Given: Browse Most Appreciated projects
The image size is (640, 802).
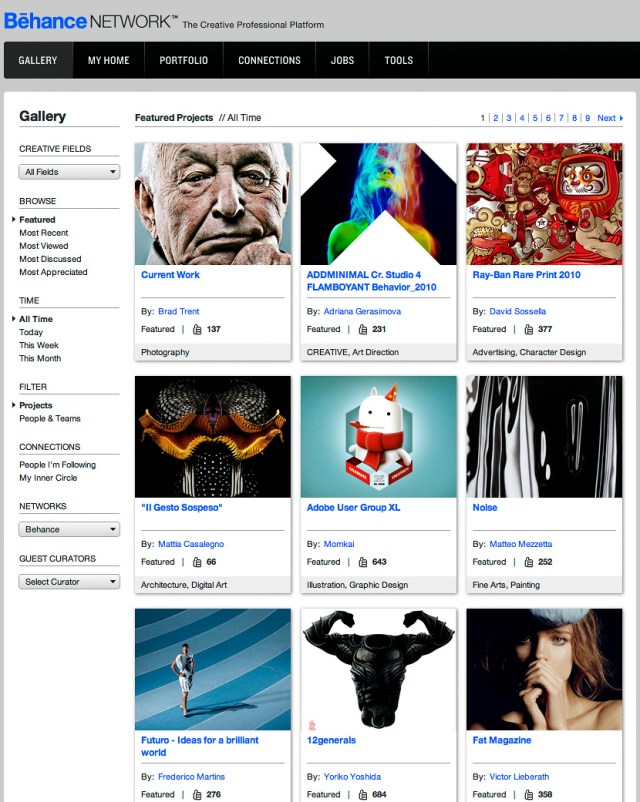Looking at the screenshot, I should (x=53, y=272).
